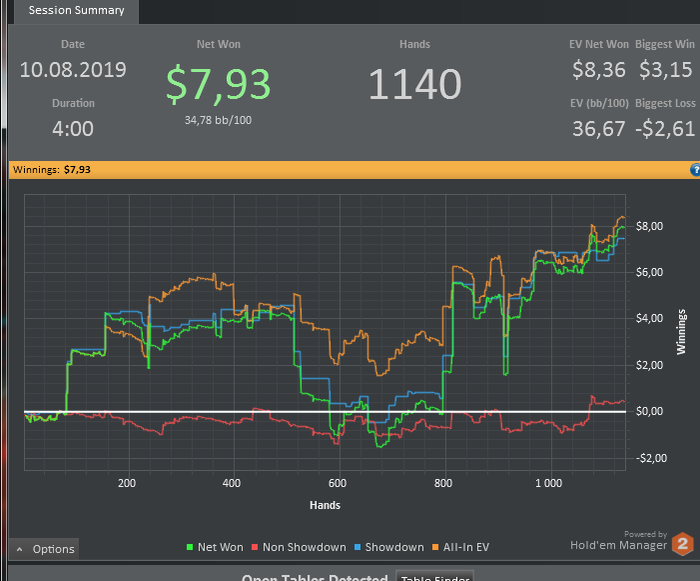Image resolution: width=700 pixels, height=581 pixels.
Task: Select the $7,93 Net Won value
Action: pos(218,84)
